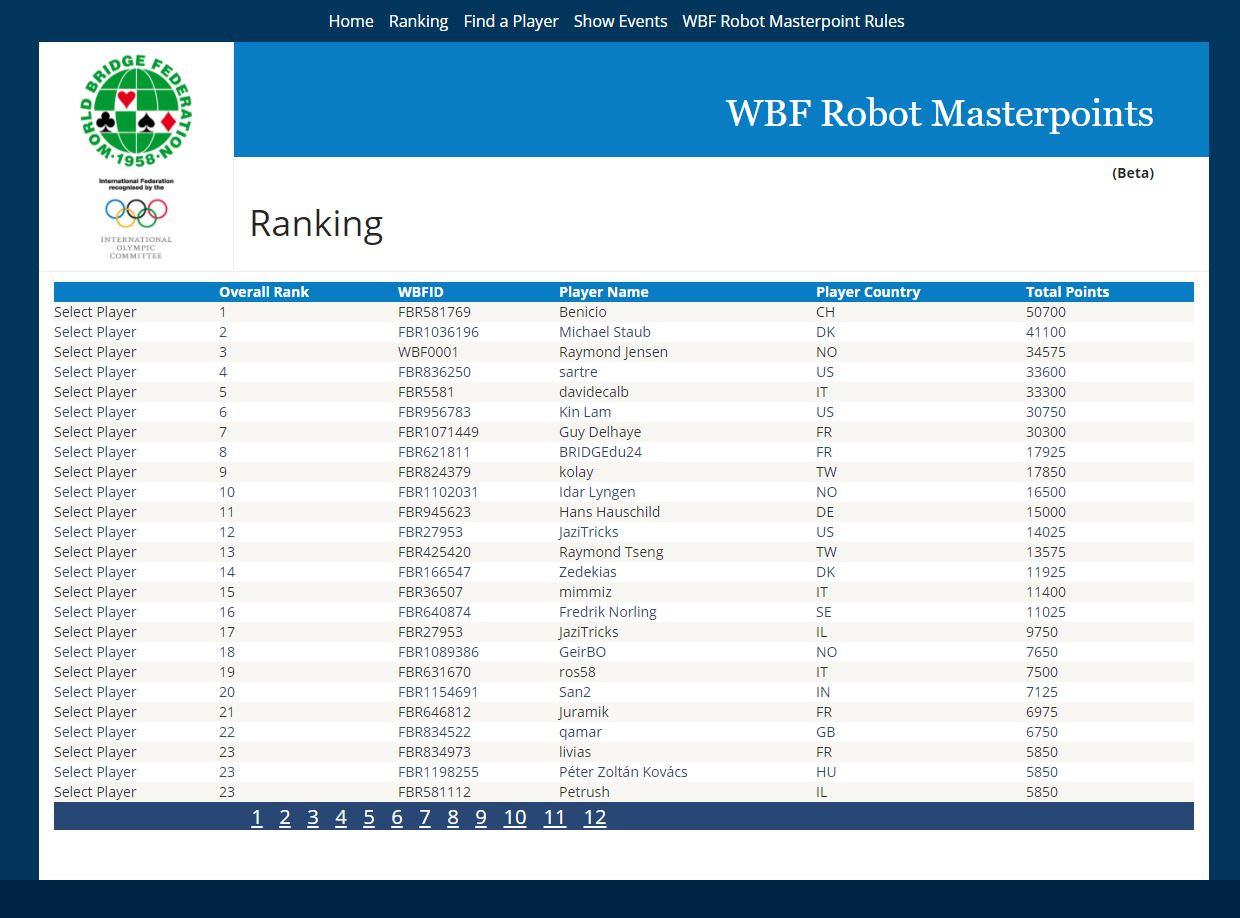Click the WBF Robot Masterpoints banner title

(x=940, y=113)
